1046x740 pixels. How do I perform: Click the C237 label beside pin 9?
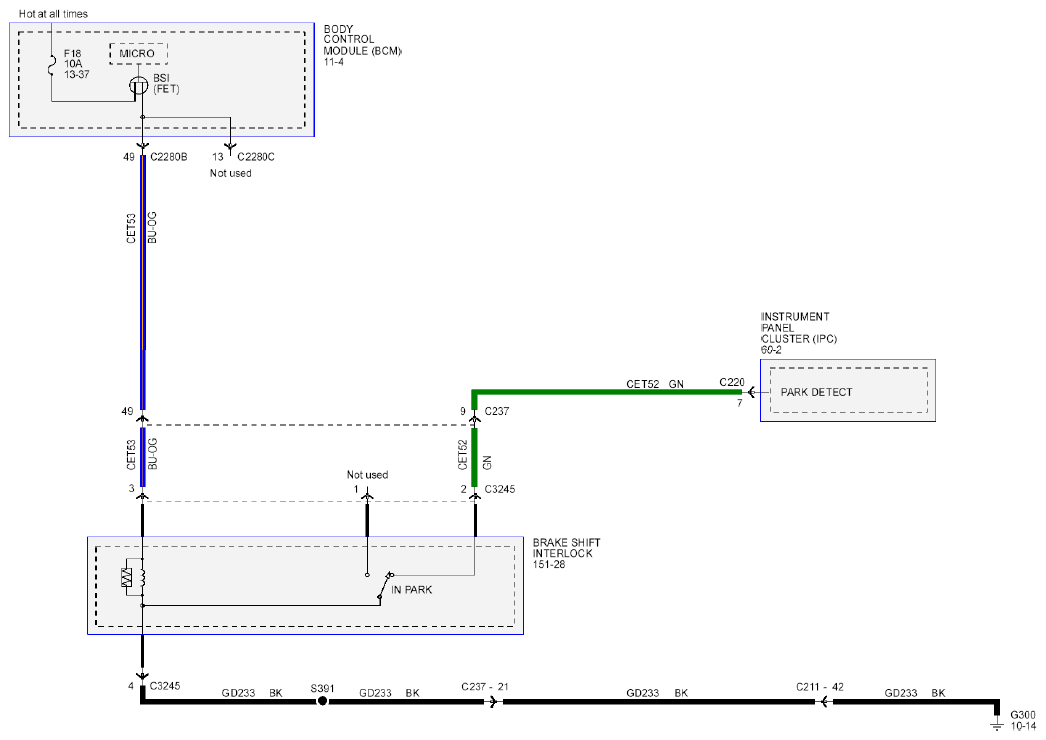point(497,411)
